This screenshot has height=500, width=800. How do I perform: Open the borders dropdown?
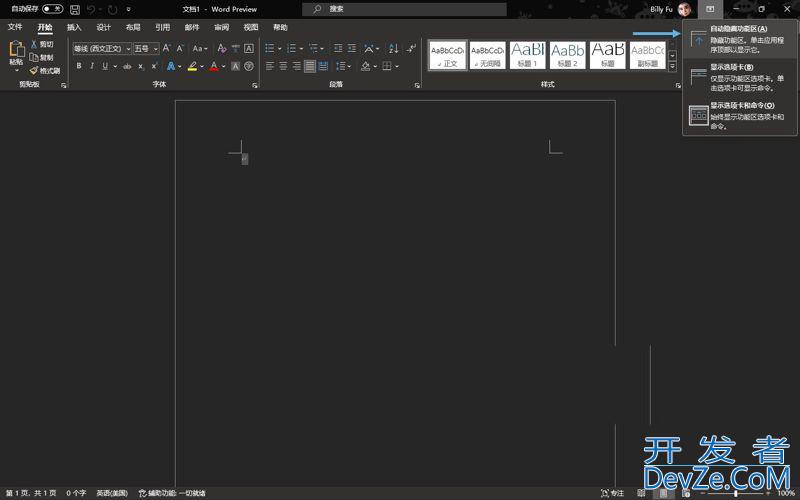point(396,66)
